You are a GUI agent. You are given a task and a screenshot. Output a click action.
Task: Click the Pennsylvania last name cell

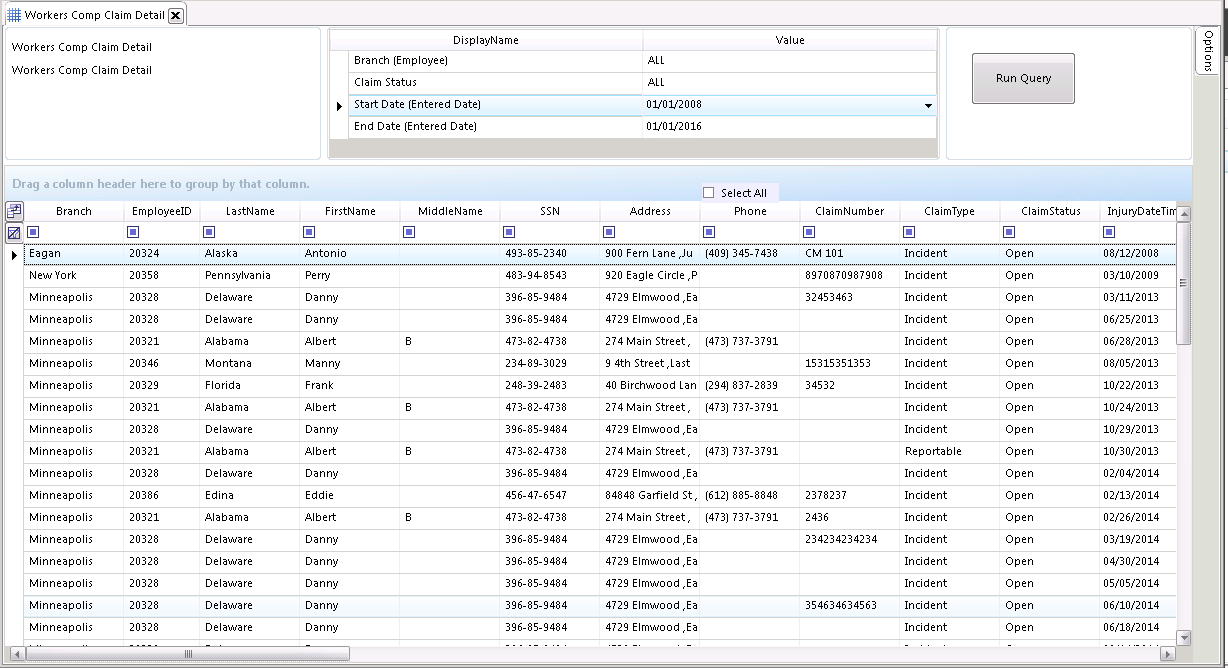[x=250, y=276]
